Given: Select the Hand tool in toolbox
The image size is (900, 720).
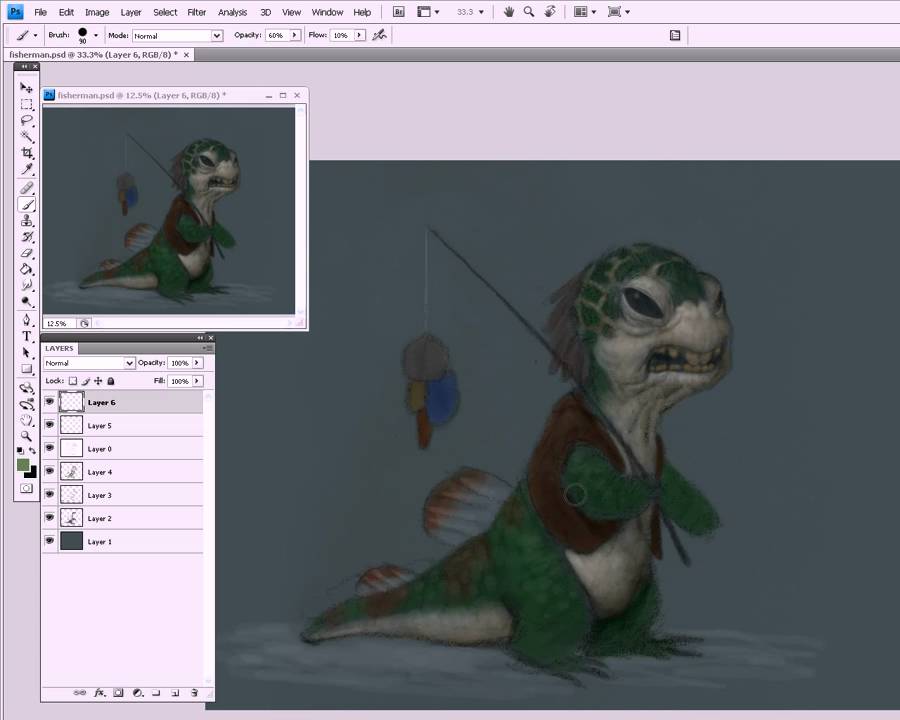Looking at the screenshot, I should (26, 420).
